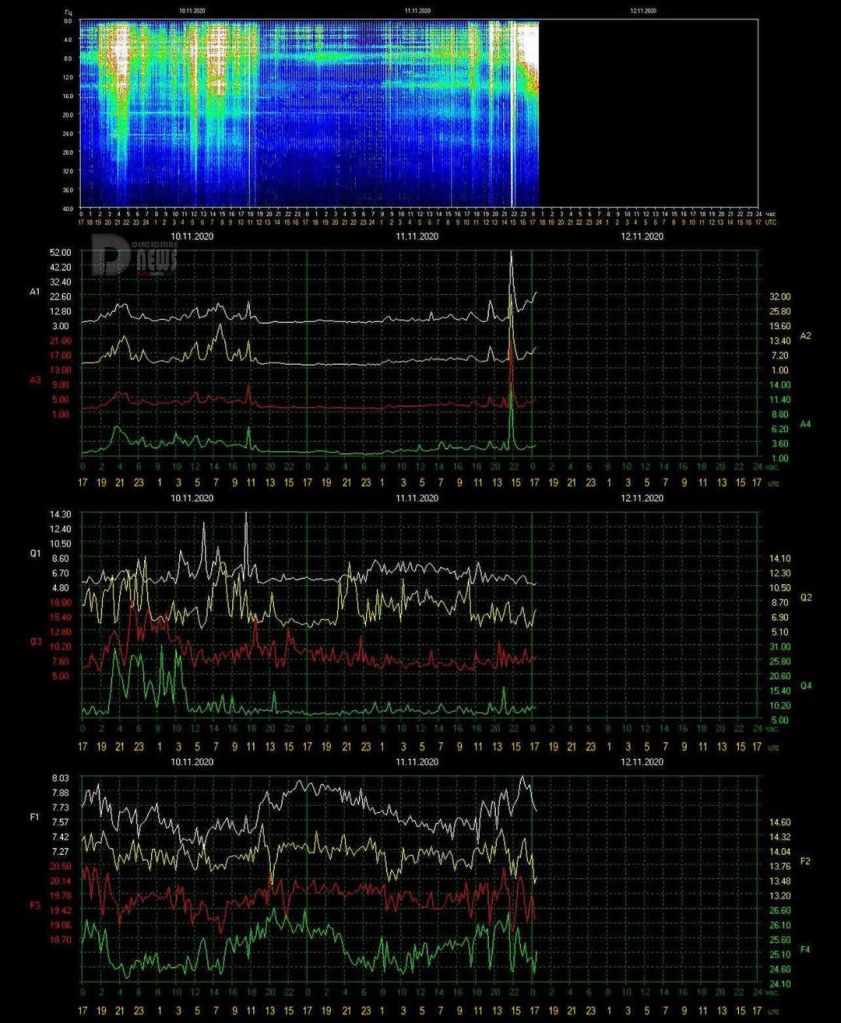
Task: Select the red A3 axis label
Action: pyautogui.click(x=35, y=380)
